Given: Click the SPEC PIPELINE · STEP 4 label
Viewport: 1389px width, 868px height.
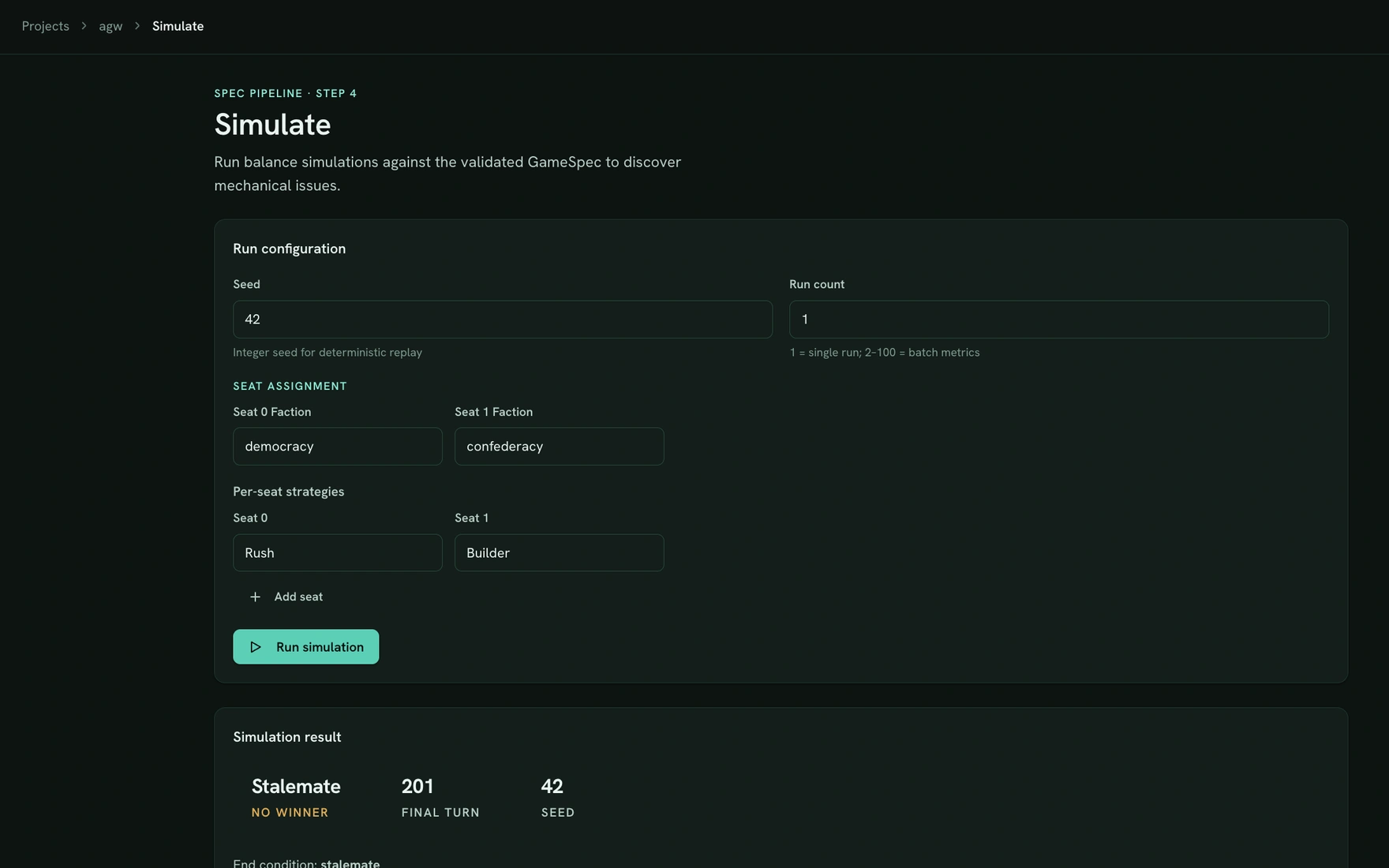Looking at the screenshot, I should coord(286,93).
